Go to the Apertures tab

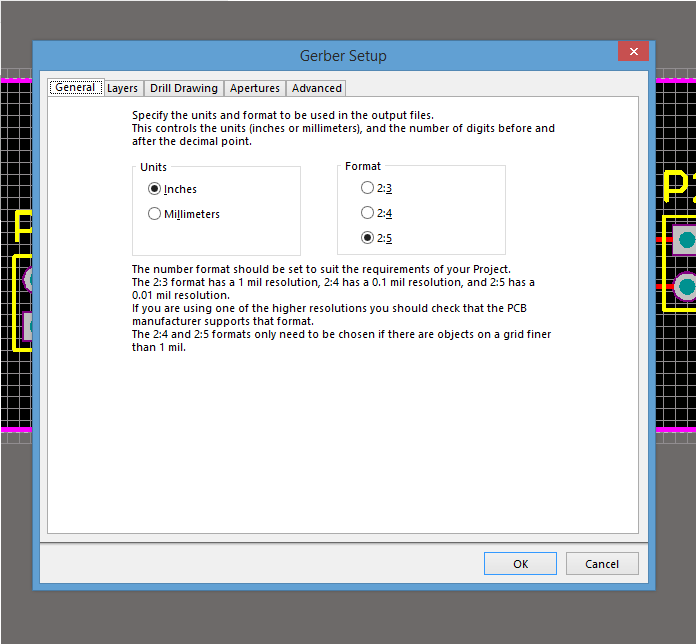tap(254, 88)
